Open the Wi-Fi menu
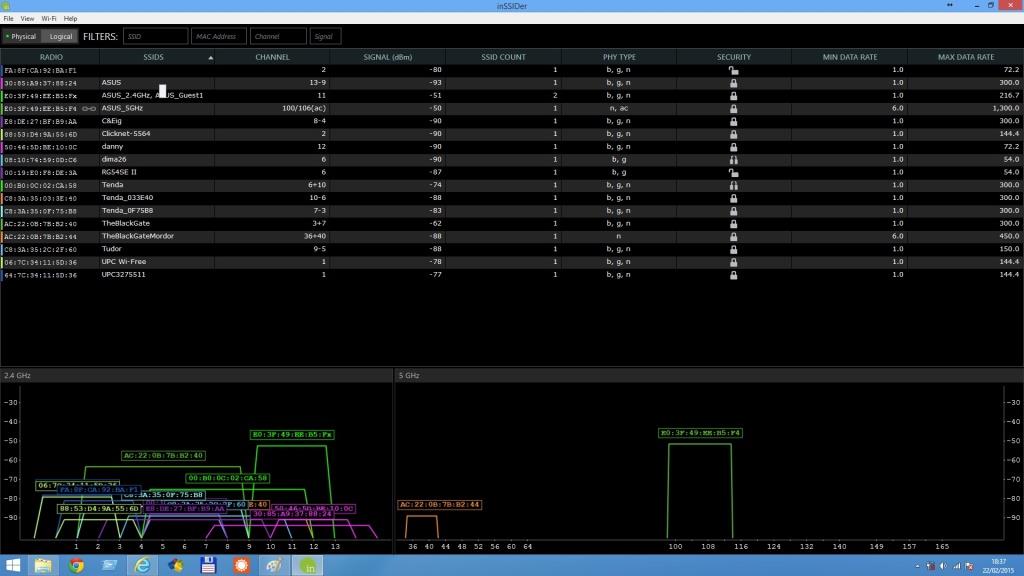This screenshot has width=1024, height=576. coord(48,19)
